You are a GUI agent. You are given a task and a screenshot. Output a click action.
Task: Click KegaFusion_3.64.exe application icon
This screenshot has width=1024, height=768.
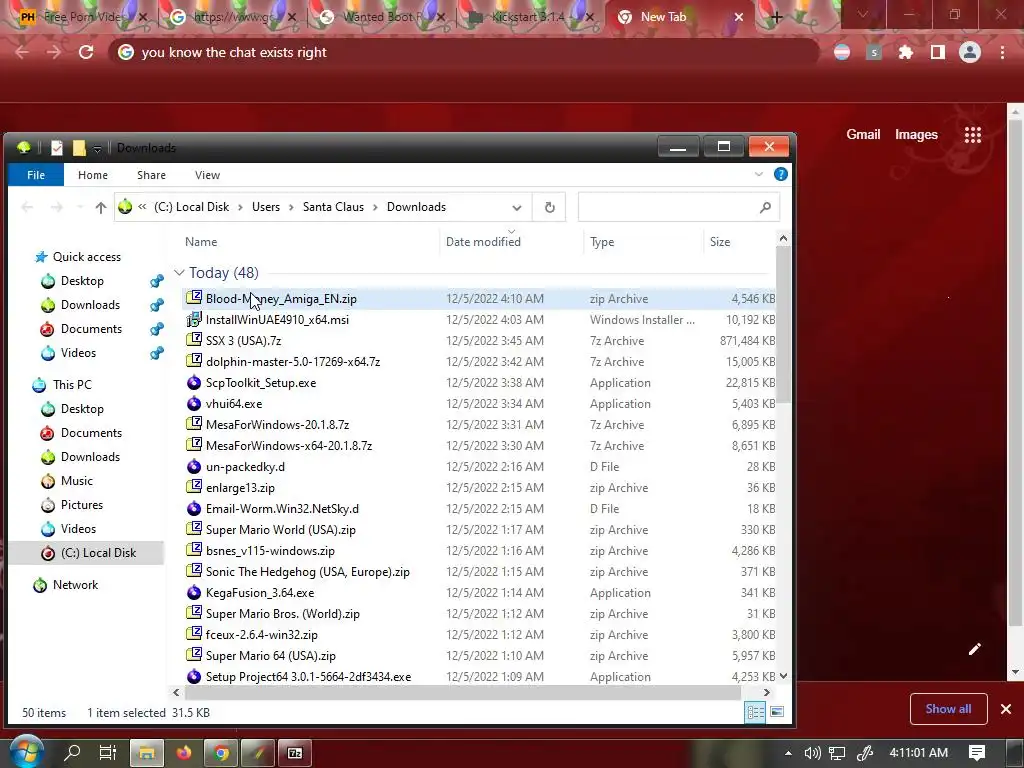tap(193, 592)
